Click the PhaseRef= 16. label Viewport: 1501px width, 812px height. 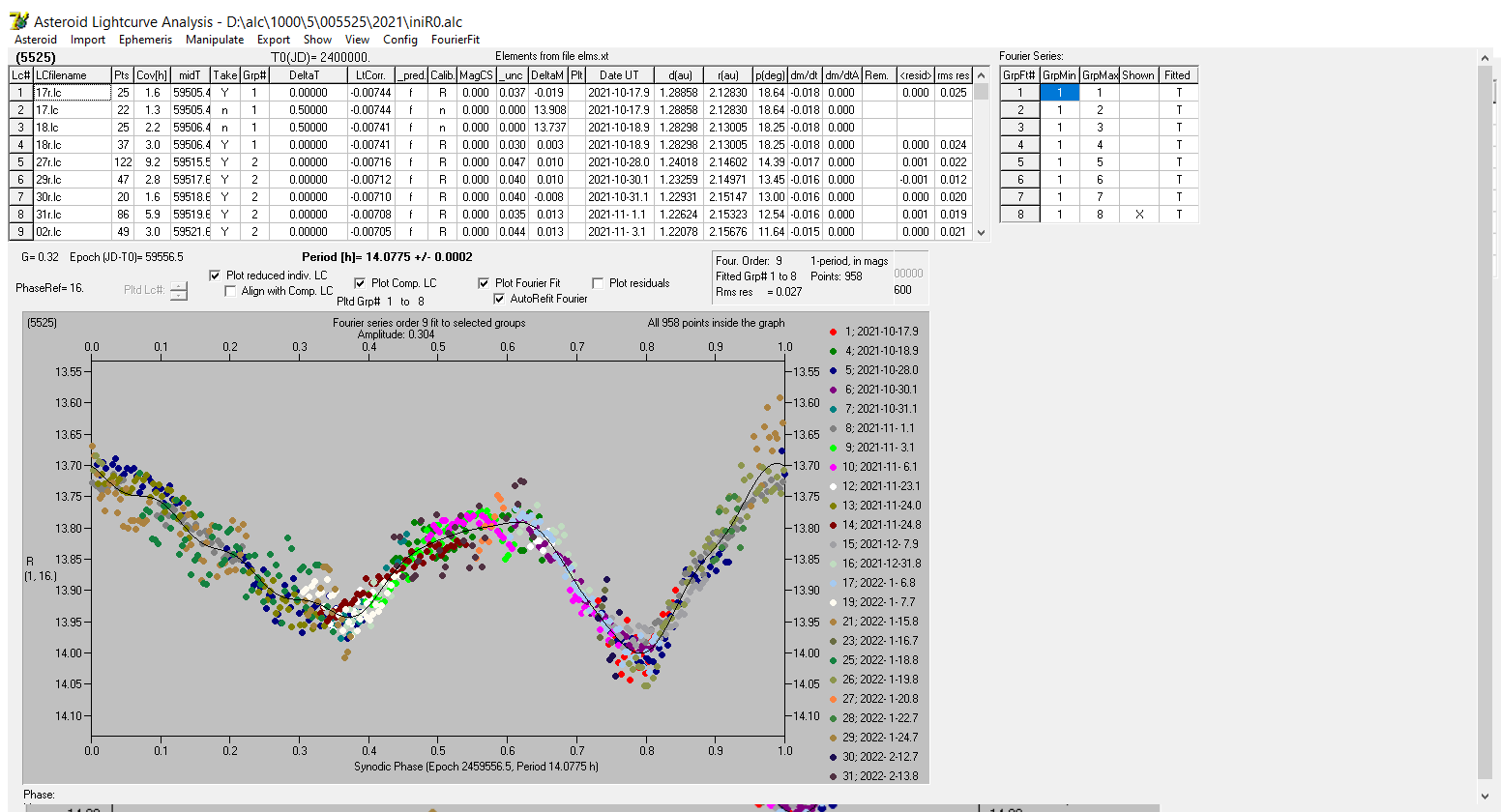point(49,288)
